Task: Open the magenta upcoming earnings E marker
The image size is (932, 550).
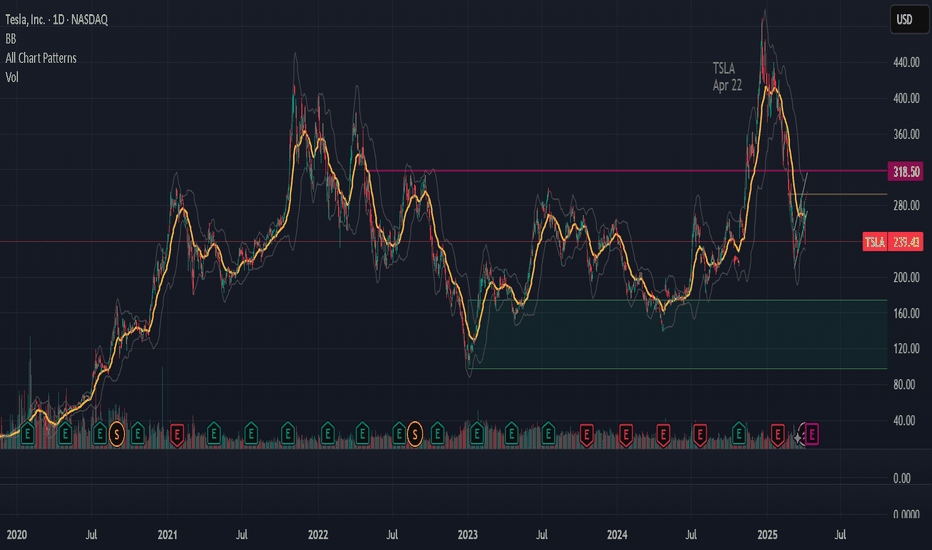Action: click(812, 435)
